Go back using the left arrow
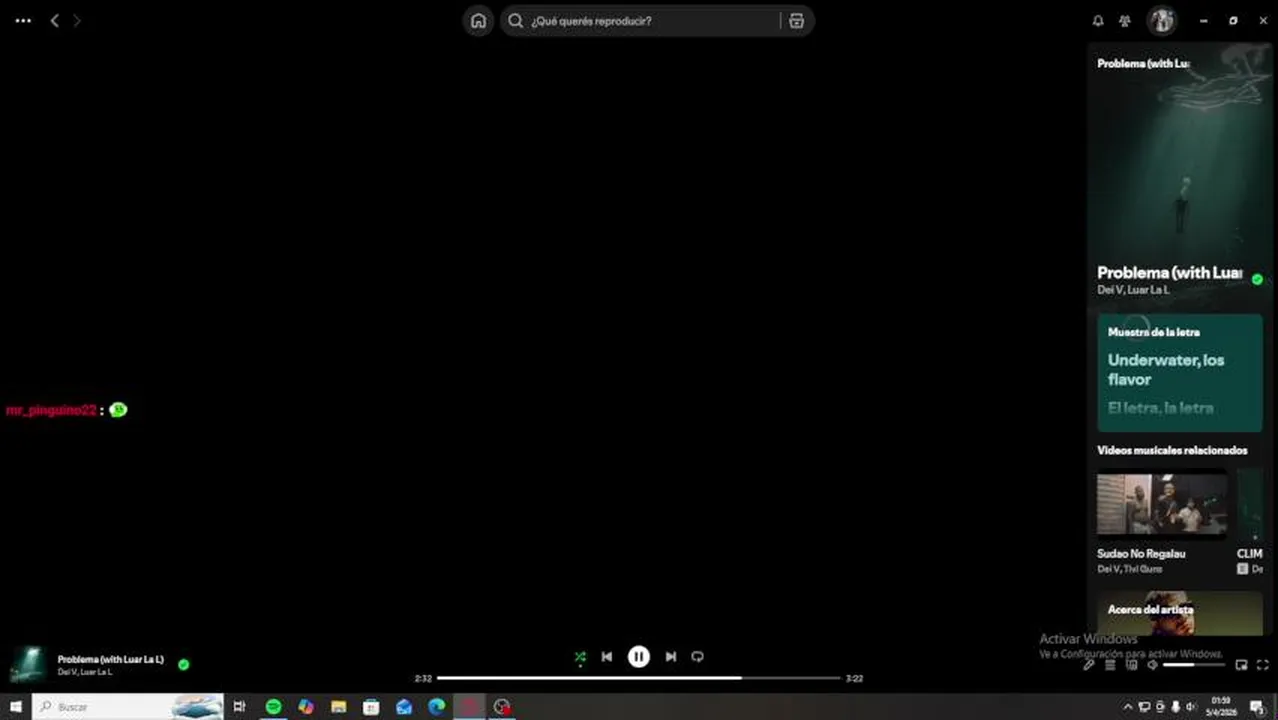 [x=55, y=20]
